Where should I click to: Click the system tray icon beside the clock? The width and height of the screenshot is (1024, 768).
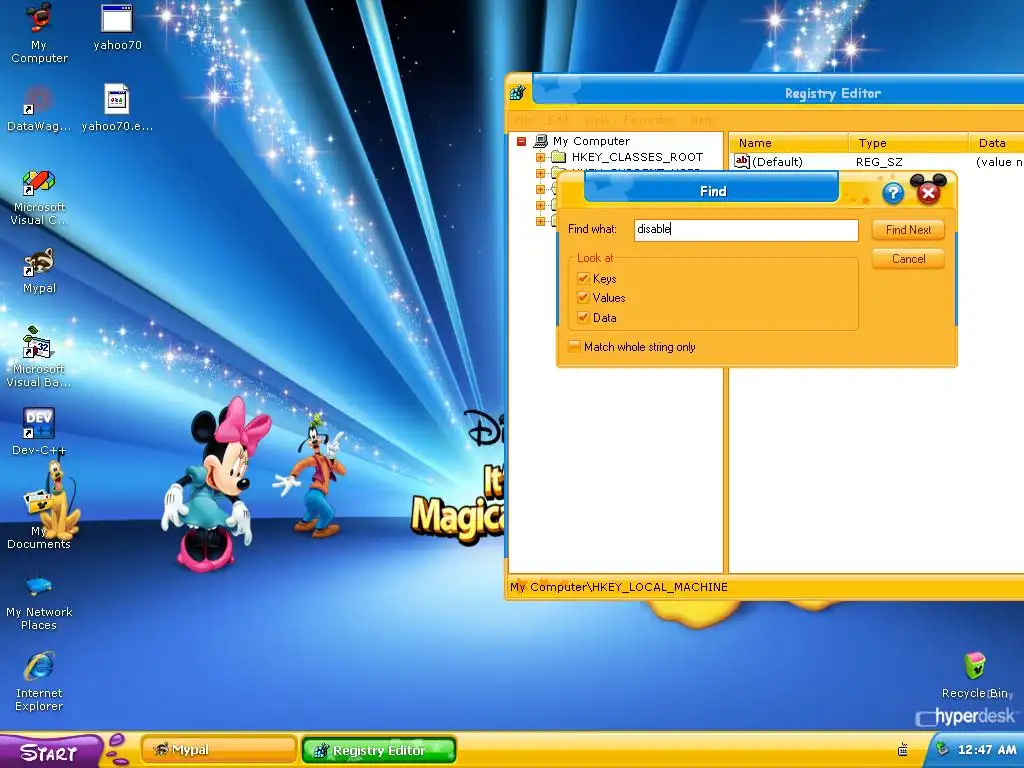click(x=941, y=749)
